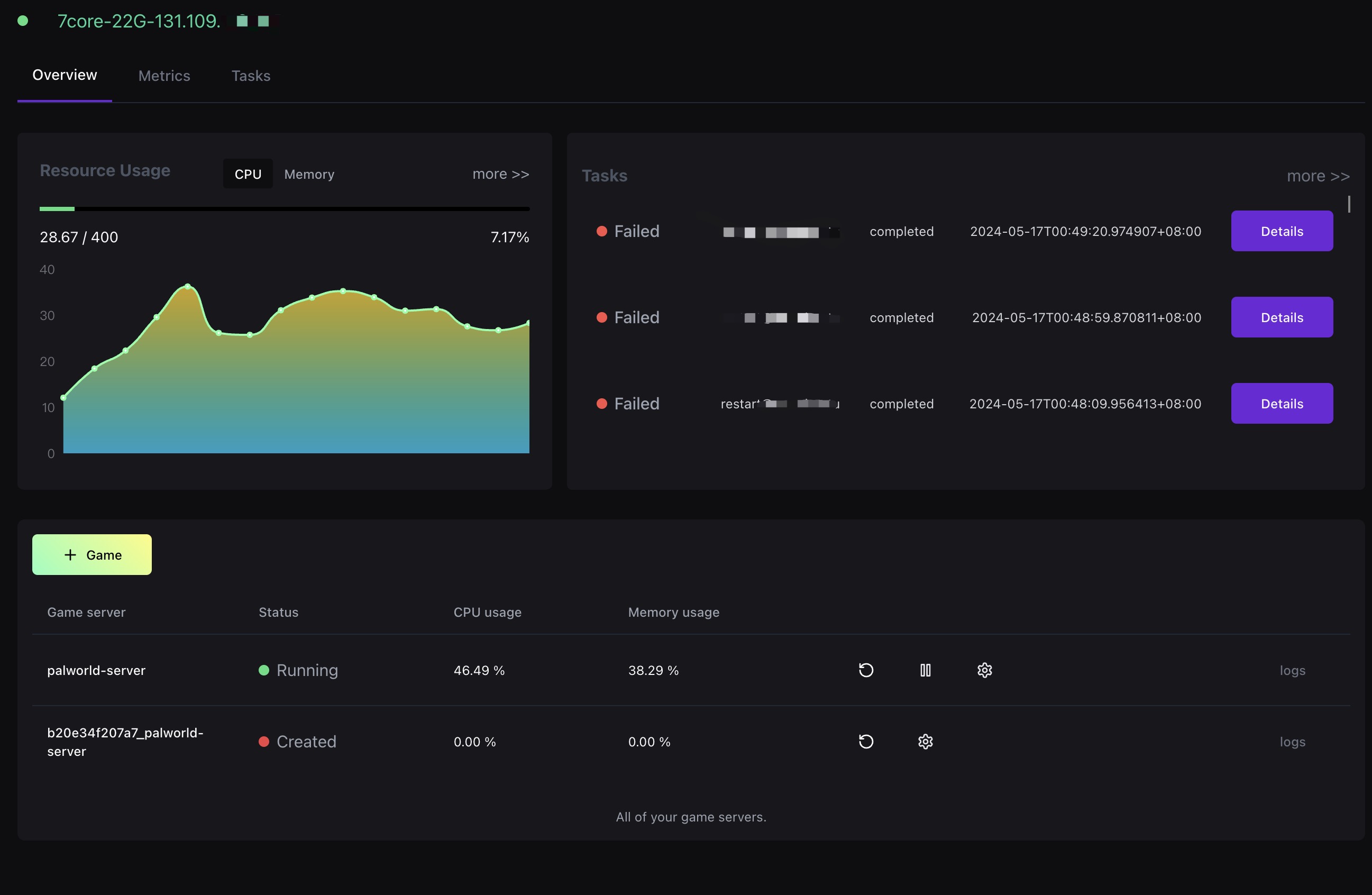Click the Tasks panel scrollbar
This screenshot has height=895, width=1372.
coord(1349,204)
